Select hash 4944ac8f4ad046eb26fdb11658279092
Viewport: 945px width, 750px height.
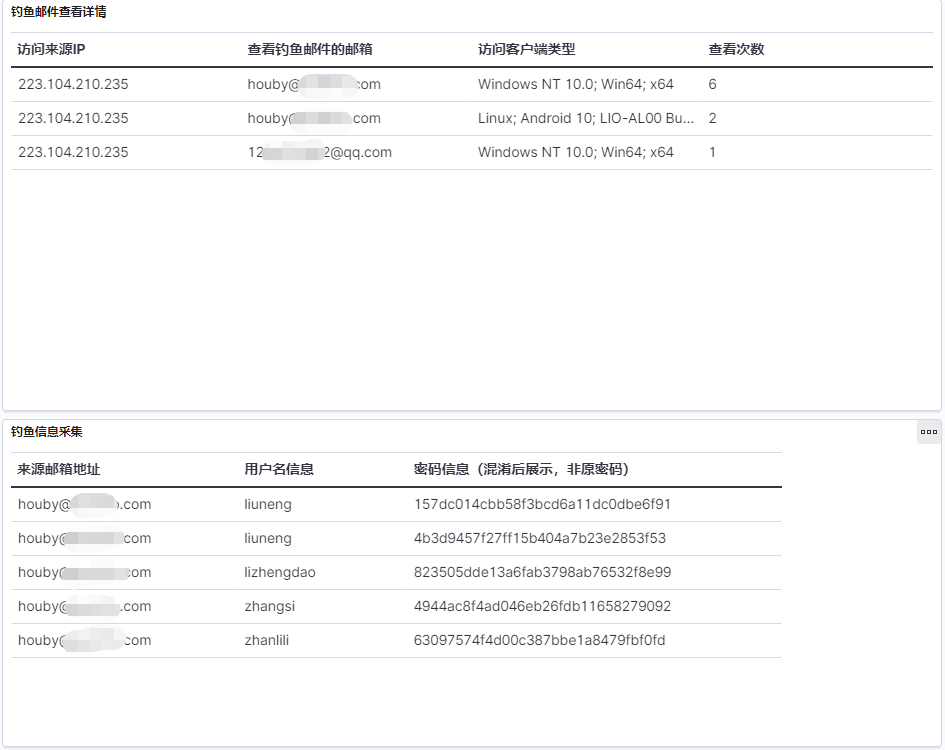click(x=542, y=607)
